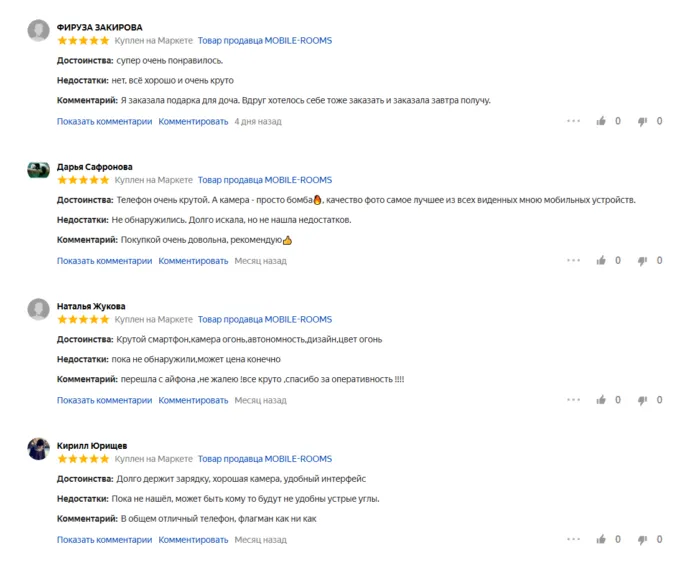Image resolution: width=680 pixels, height=564 pixels.
Task: Thumbs up Дарья Сафронова's review
Action: (601, 261)
